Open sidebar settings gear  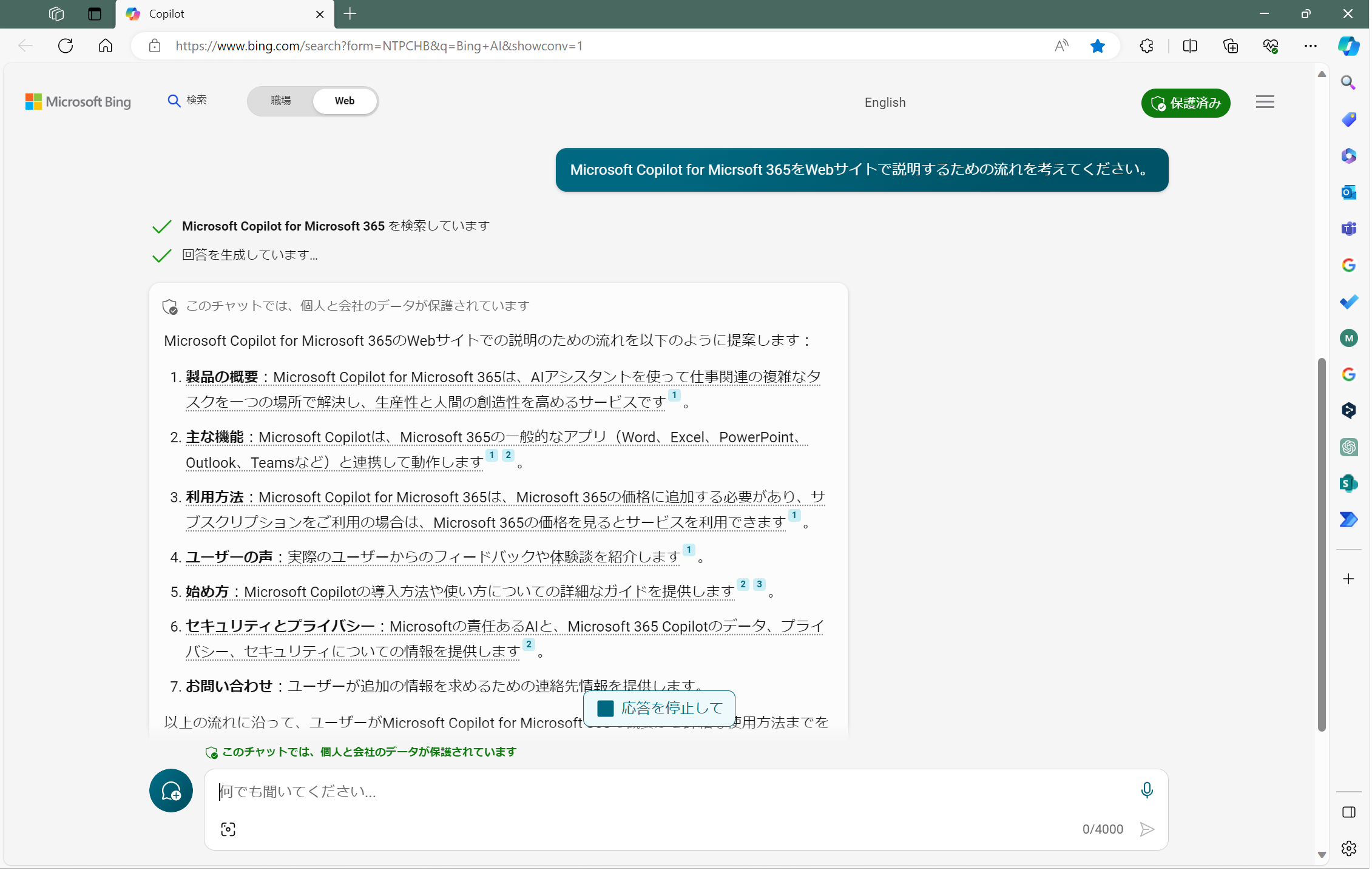(1348, 849)
